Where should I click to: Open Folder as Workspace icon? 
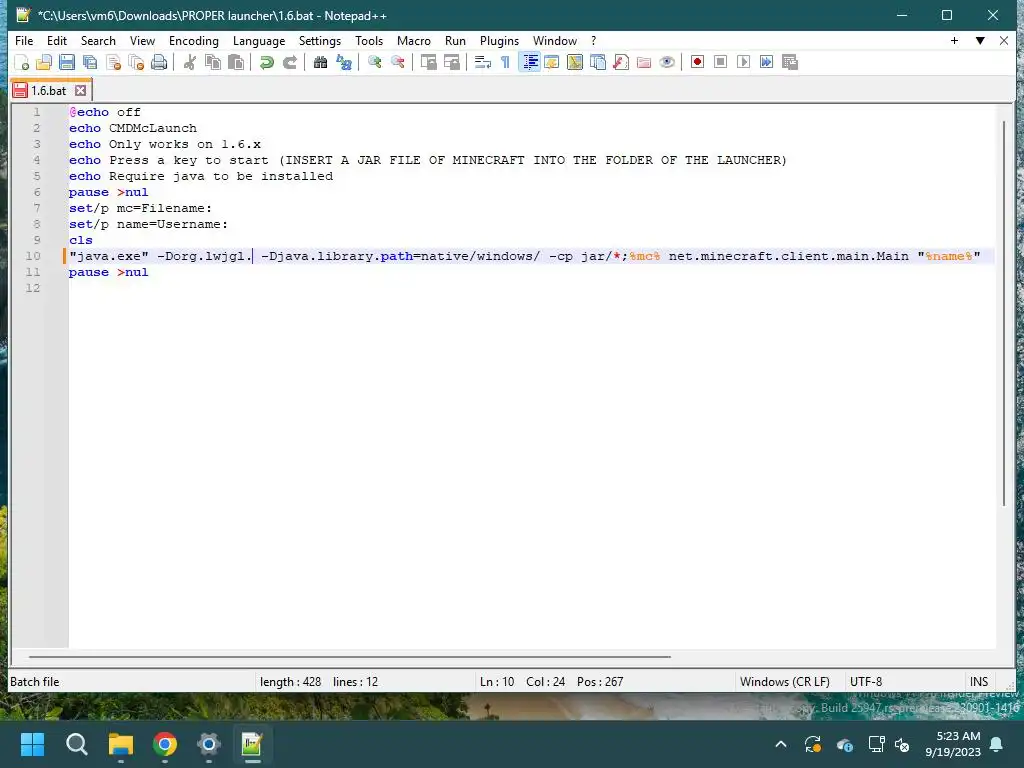click(x=644, y=62)
